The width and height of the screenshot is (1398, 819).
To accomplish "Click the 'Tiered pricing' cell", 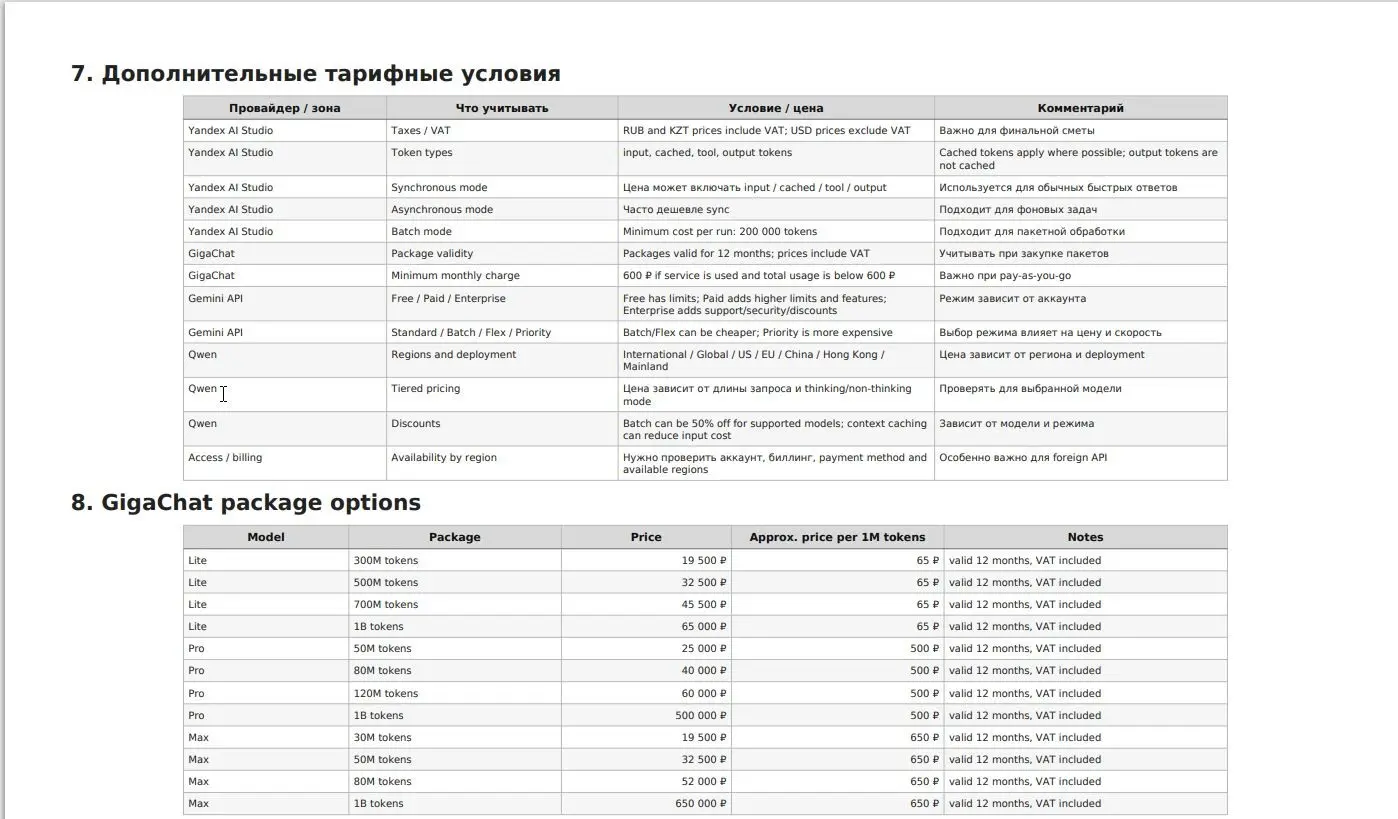I will (x=502, y=395).
